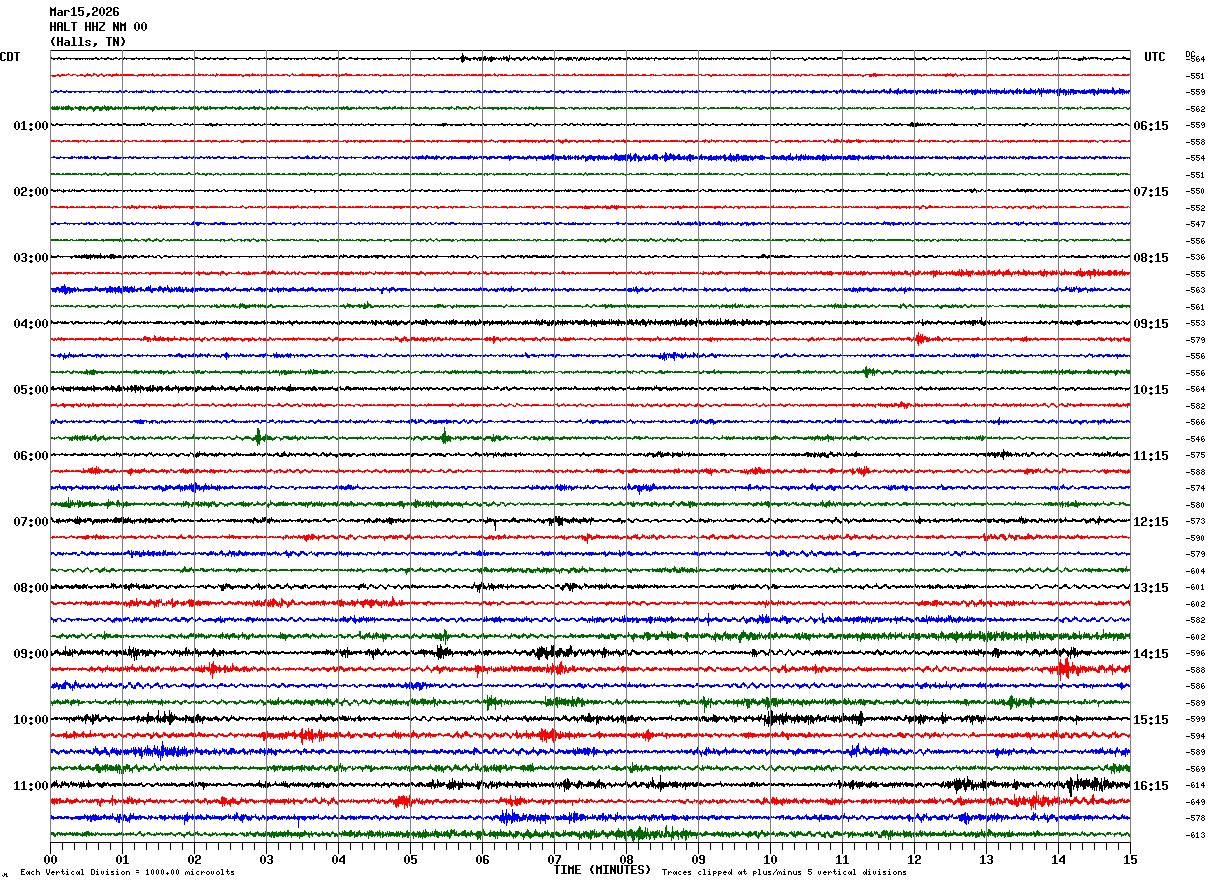Click the "08:00" CDT time label
The image size is (1210, 886).
click(31, 588)
